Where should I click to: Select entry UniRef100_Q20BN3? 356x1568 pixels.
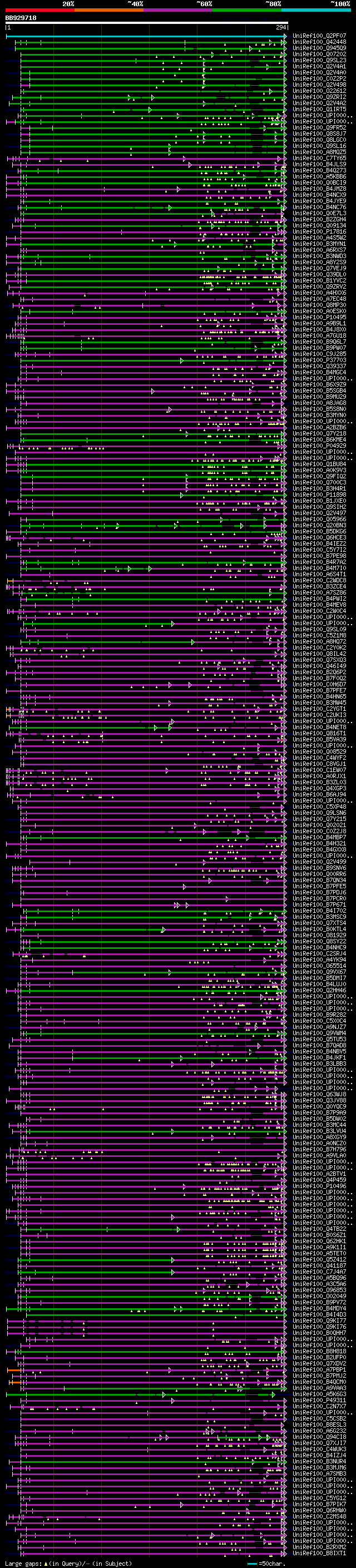point(319,525)
